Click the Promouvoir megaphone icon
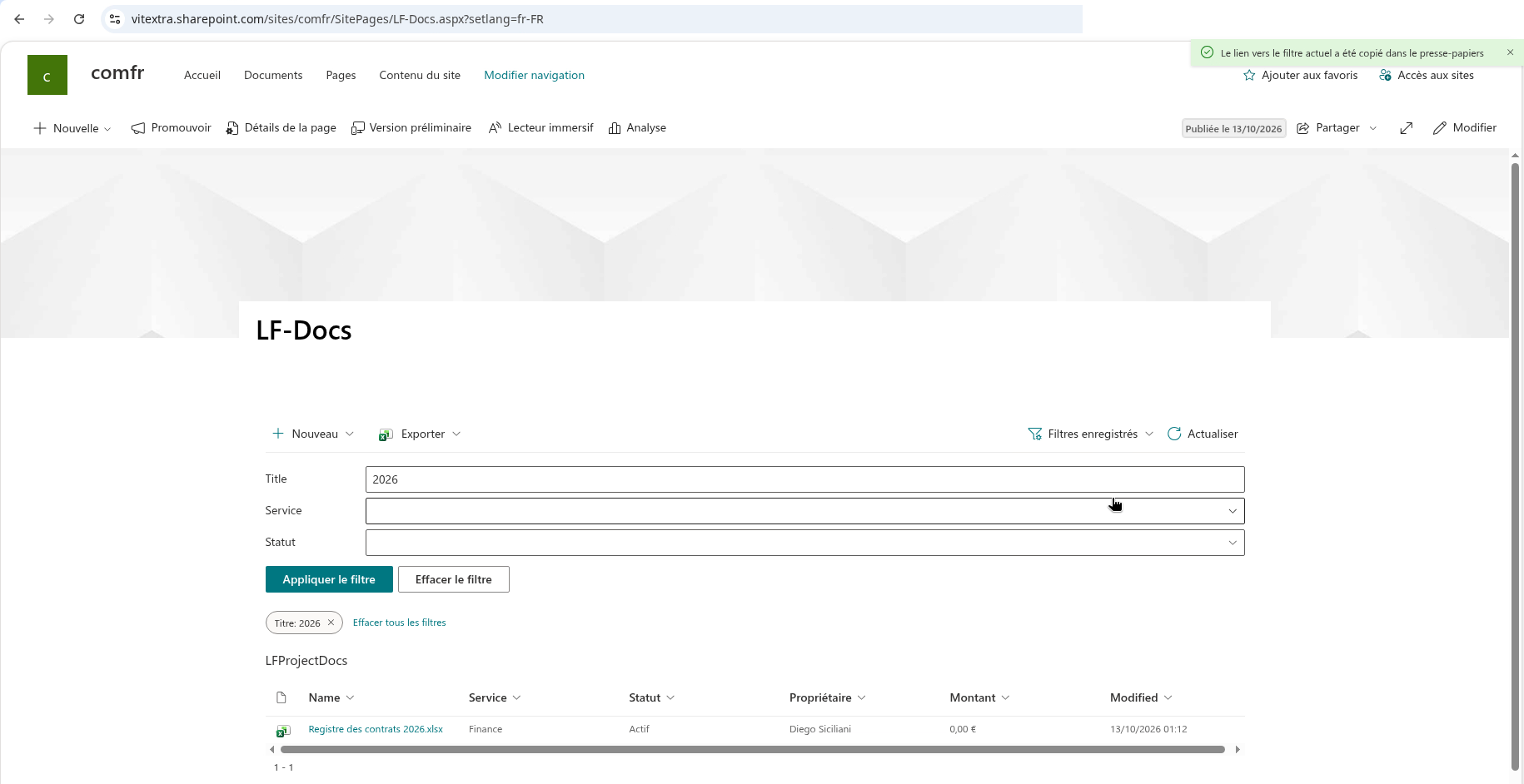Viewport: 1524px width, 784px height. (138, 128)
